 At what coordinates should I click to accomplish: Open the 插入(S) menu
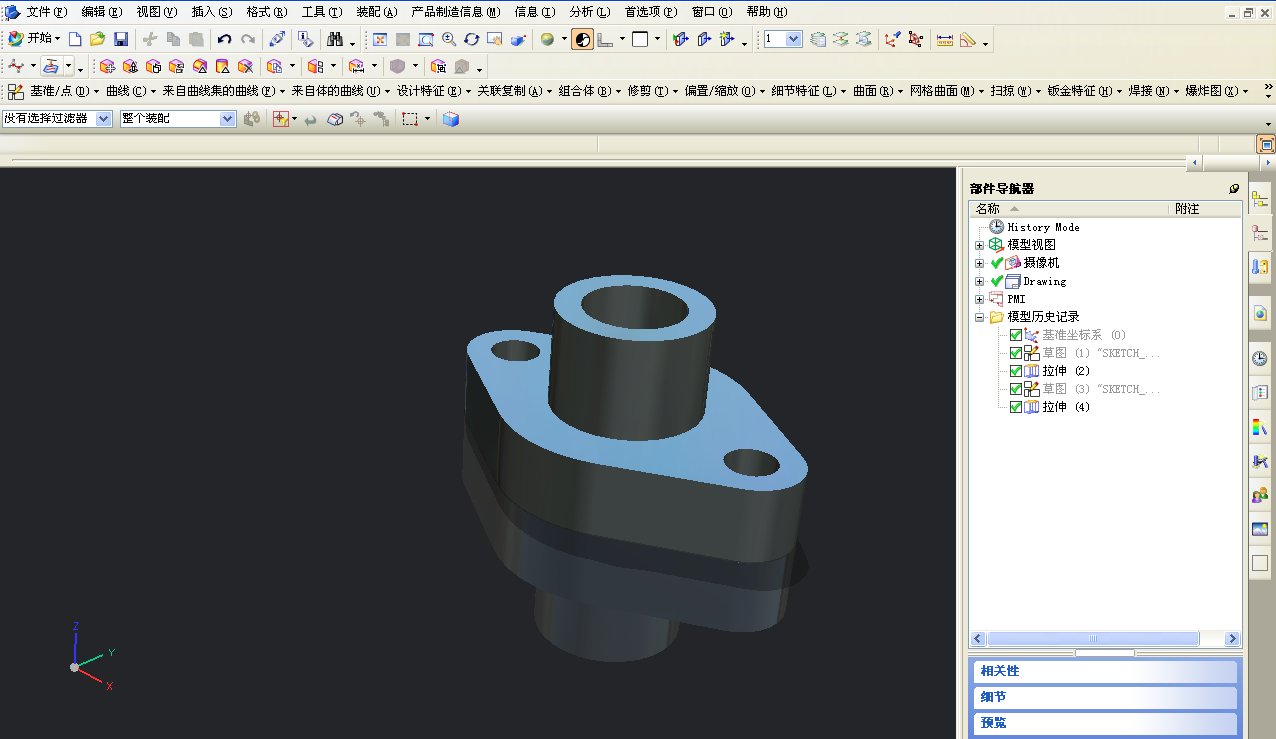point(211,12)
